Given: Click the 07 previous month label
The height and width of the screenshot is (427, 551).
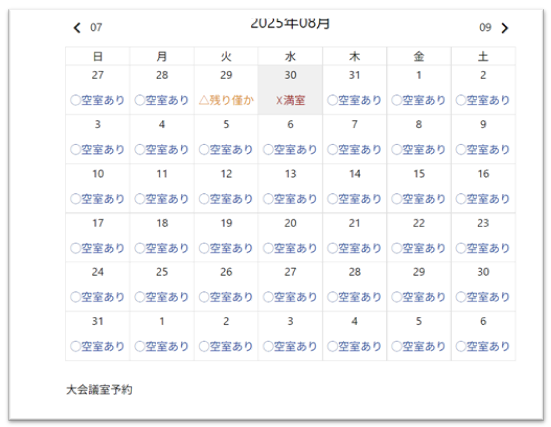Looking at the screenshot, I should point(96,27).
